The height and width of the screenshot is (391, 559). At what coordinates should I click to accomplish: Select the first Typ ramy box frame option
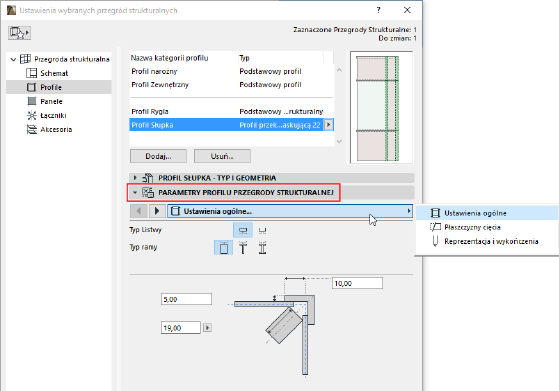[224, 248]
